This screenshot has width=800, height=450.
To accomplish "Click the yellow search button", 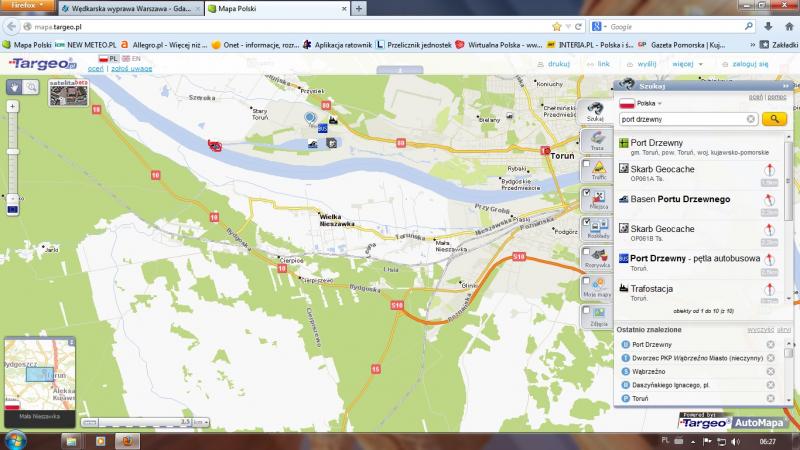I will 773,119.
